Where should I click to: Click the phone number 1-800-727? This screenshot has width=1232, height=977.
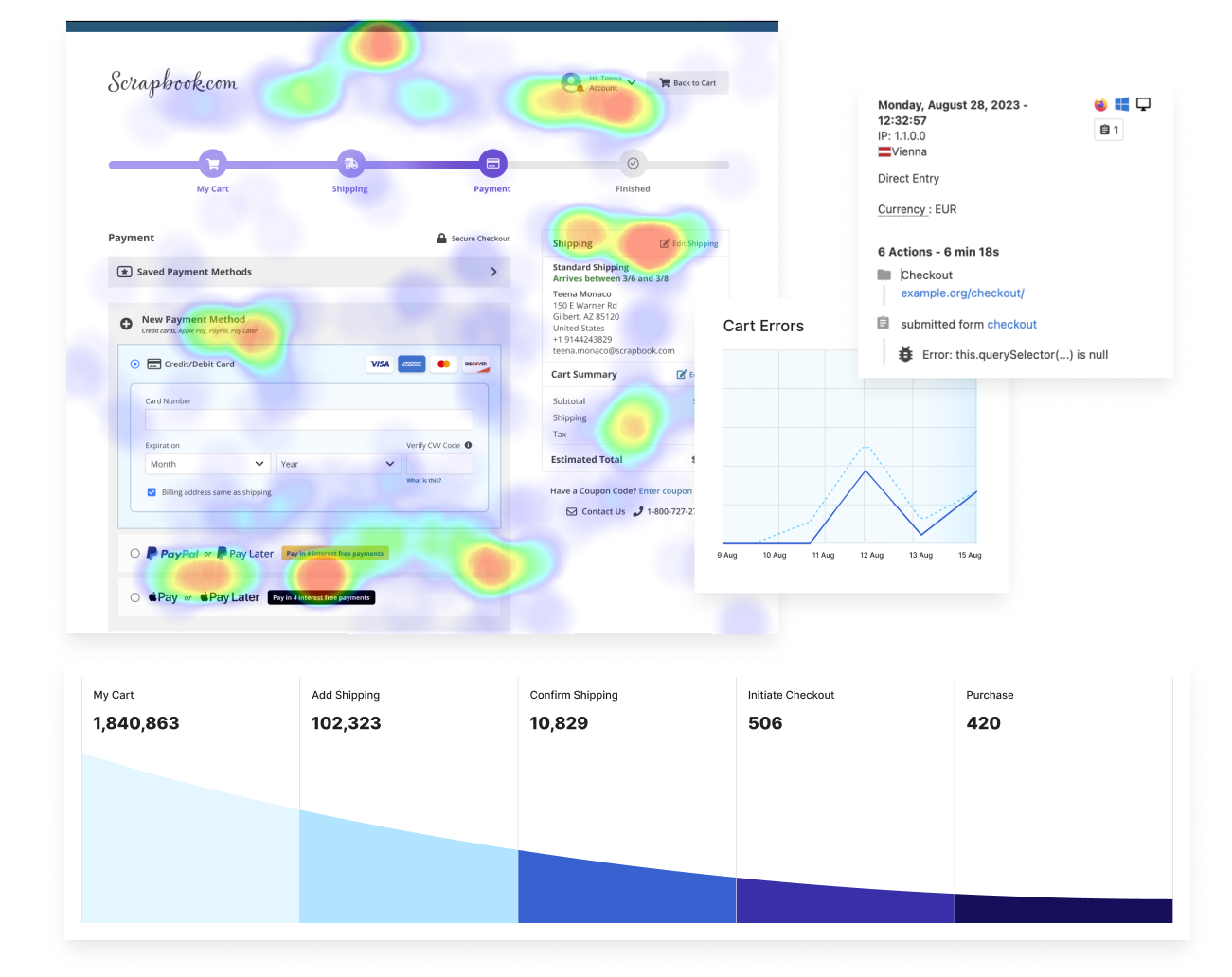coord(664,512)
